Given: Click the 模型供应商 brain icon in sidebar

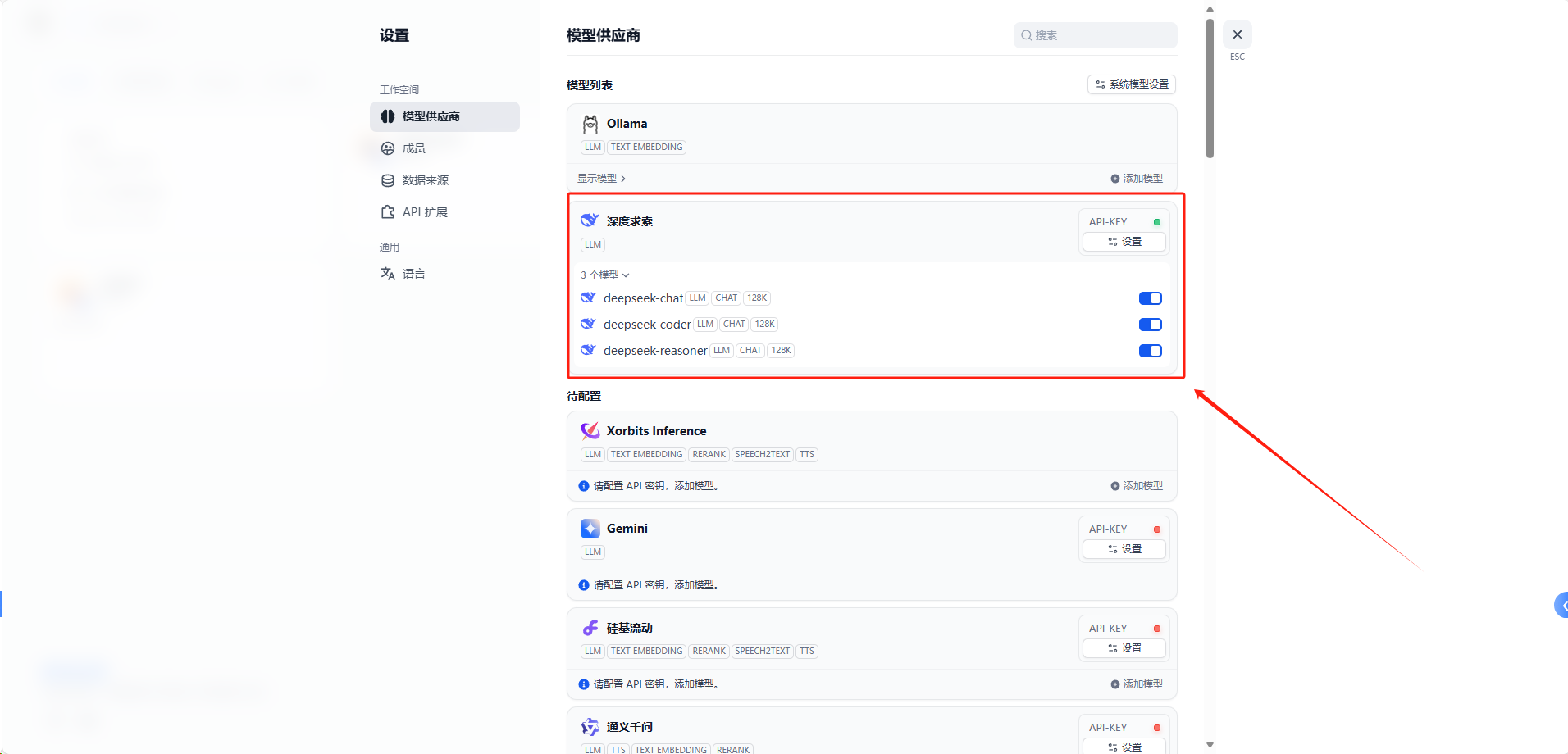Looking at the screenshot, I should 388,116.
